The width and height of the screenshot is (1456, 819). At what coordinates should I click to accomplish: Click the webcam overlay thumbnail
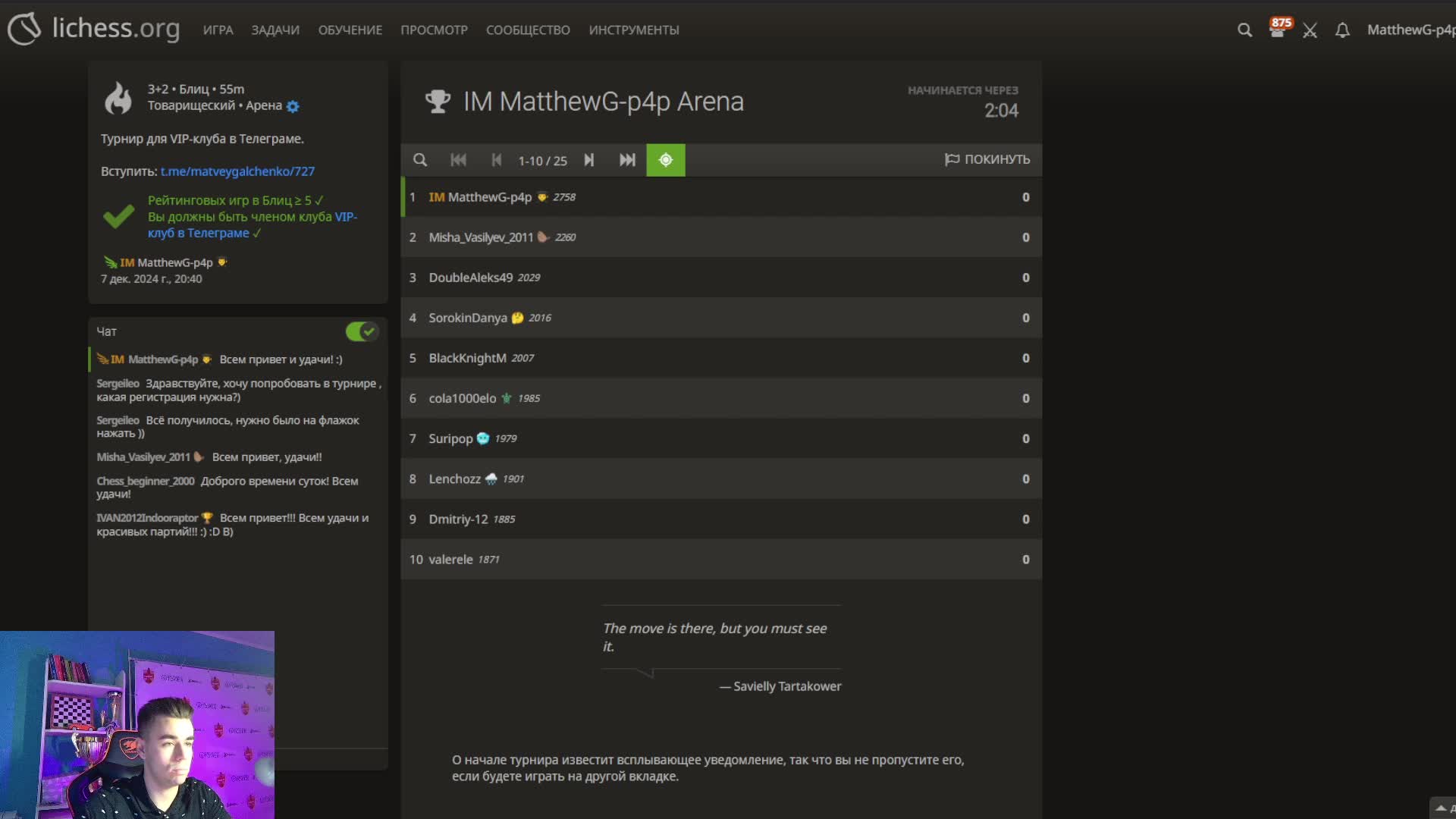pyautogui.click(x=137, y=725)
